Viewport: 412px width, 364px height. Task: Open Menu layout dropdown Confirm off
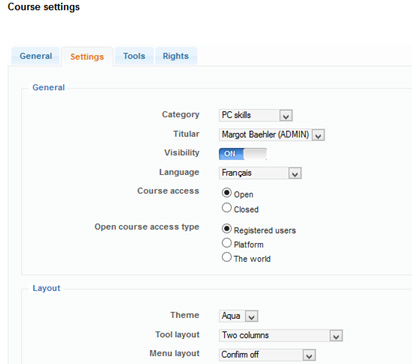267,355
